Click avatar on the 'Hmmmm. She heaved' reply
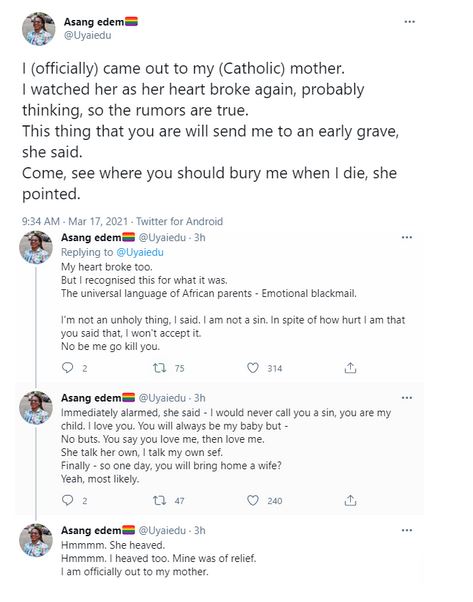Image resolution: width=473 pixels, height=602 pixels. pyautogui.click(x=36, y=540)
